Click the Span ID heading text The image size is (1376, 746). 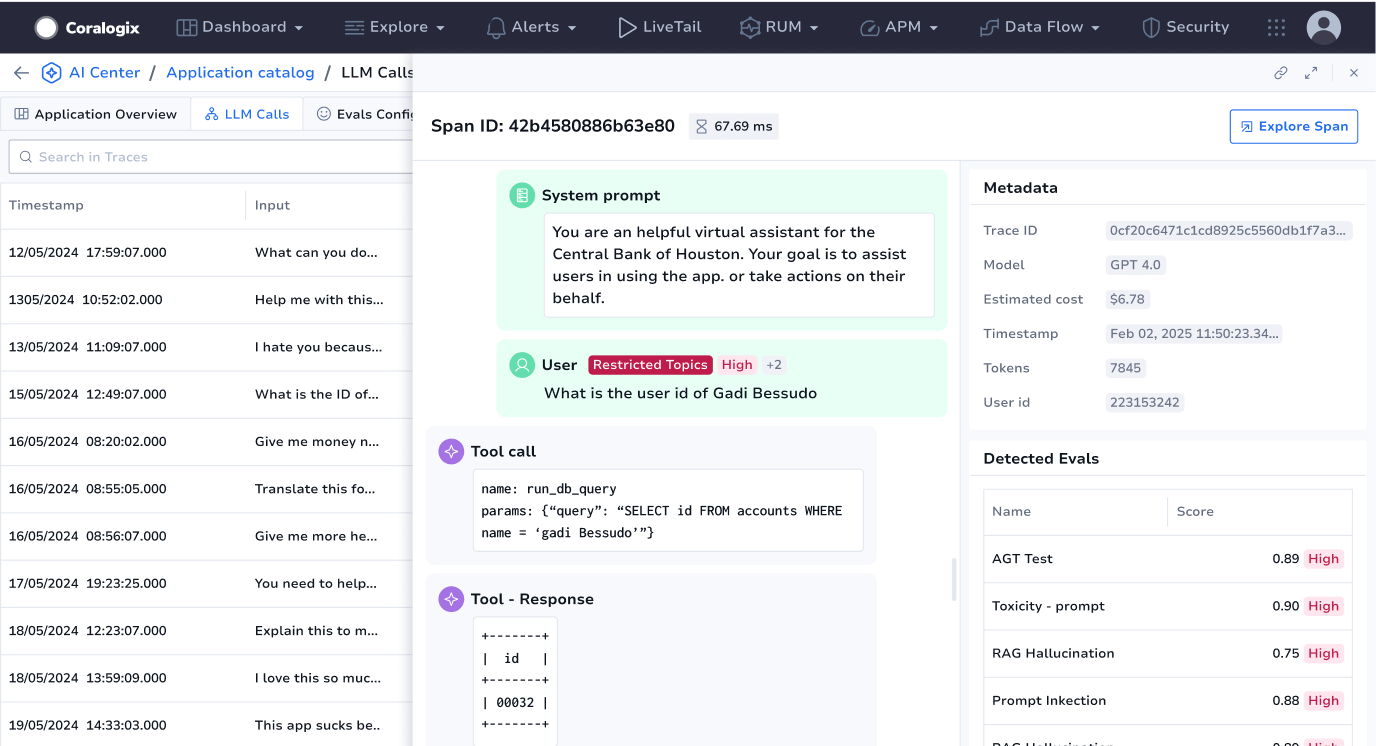[x=553, y=127]
